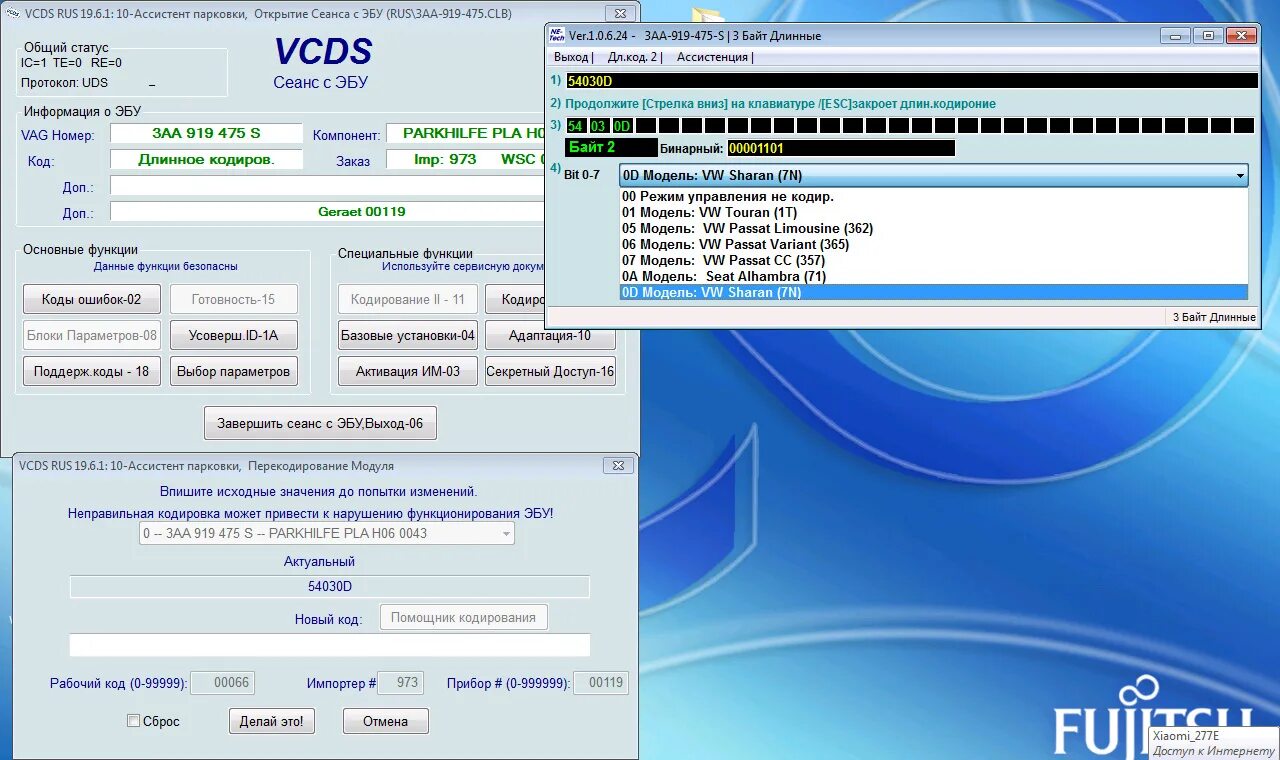Click long coding value field 54030D

click(x=911, y=80)
